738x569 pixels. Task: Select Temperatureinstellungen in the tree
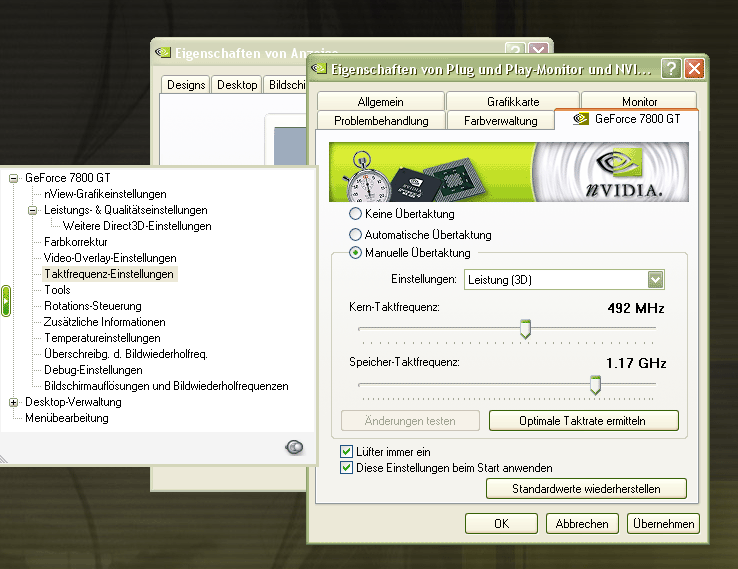point(102,338)
